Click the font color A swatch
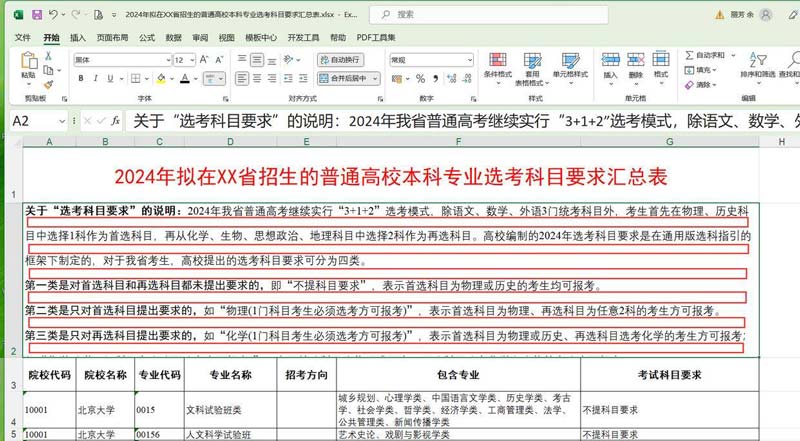This screenshot has width=800, height=441. click(x=185, y=79)
